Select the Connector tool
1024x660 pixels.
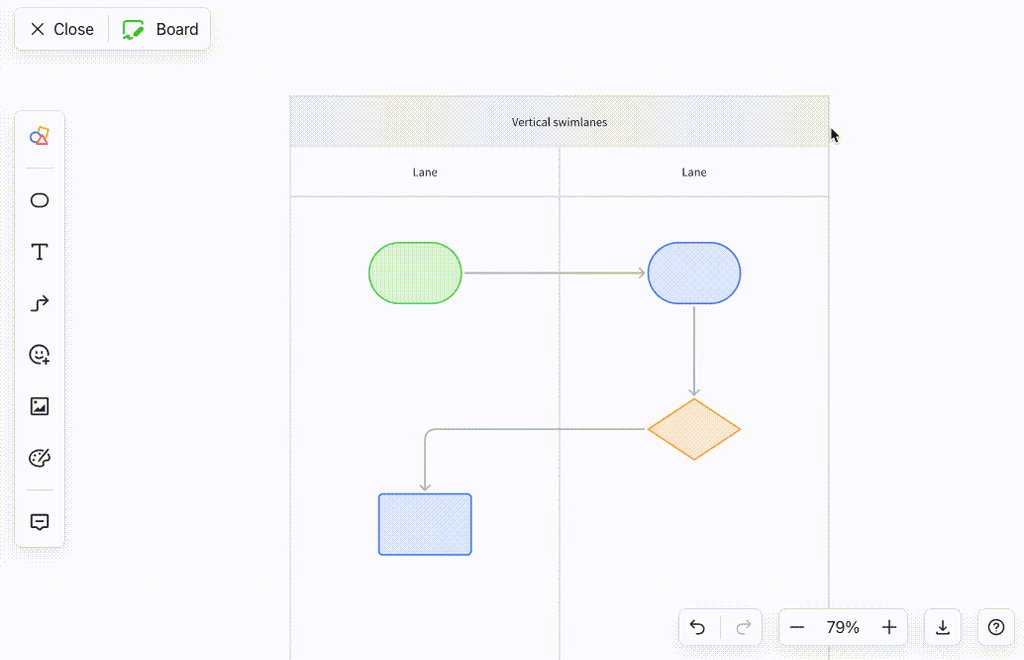click(x=39, y=303)
